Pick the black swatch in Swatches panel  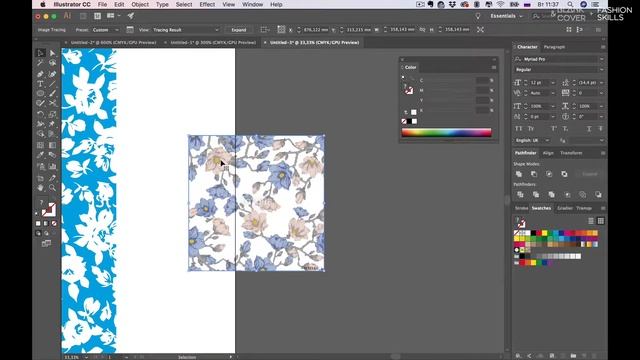533,233
